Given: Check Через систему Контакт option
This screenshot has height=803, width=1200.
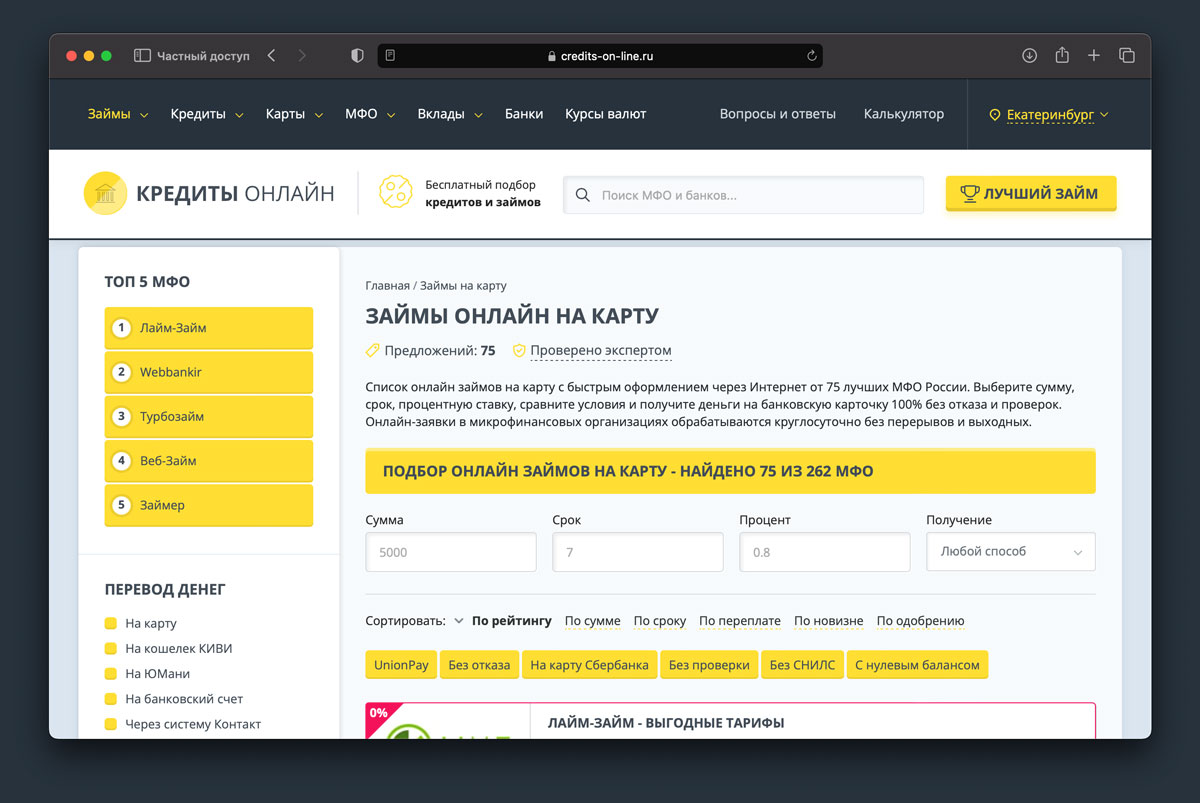Looking at the screenshot, I should [x=111, y=724].
